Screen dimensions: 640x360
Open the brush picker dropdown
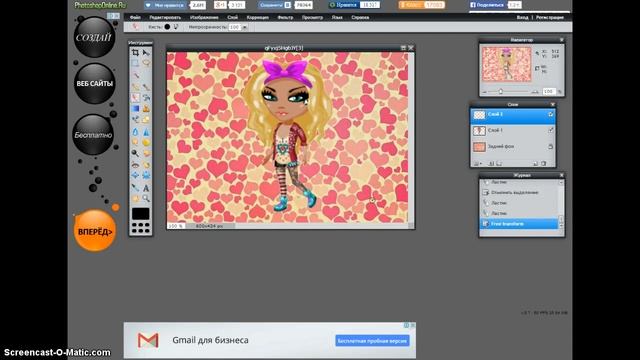(x=176, y=27)
